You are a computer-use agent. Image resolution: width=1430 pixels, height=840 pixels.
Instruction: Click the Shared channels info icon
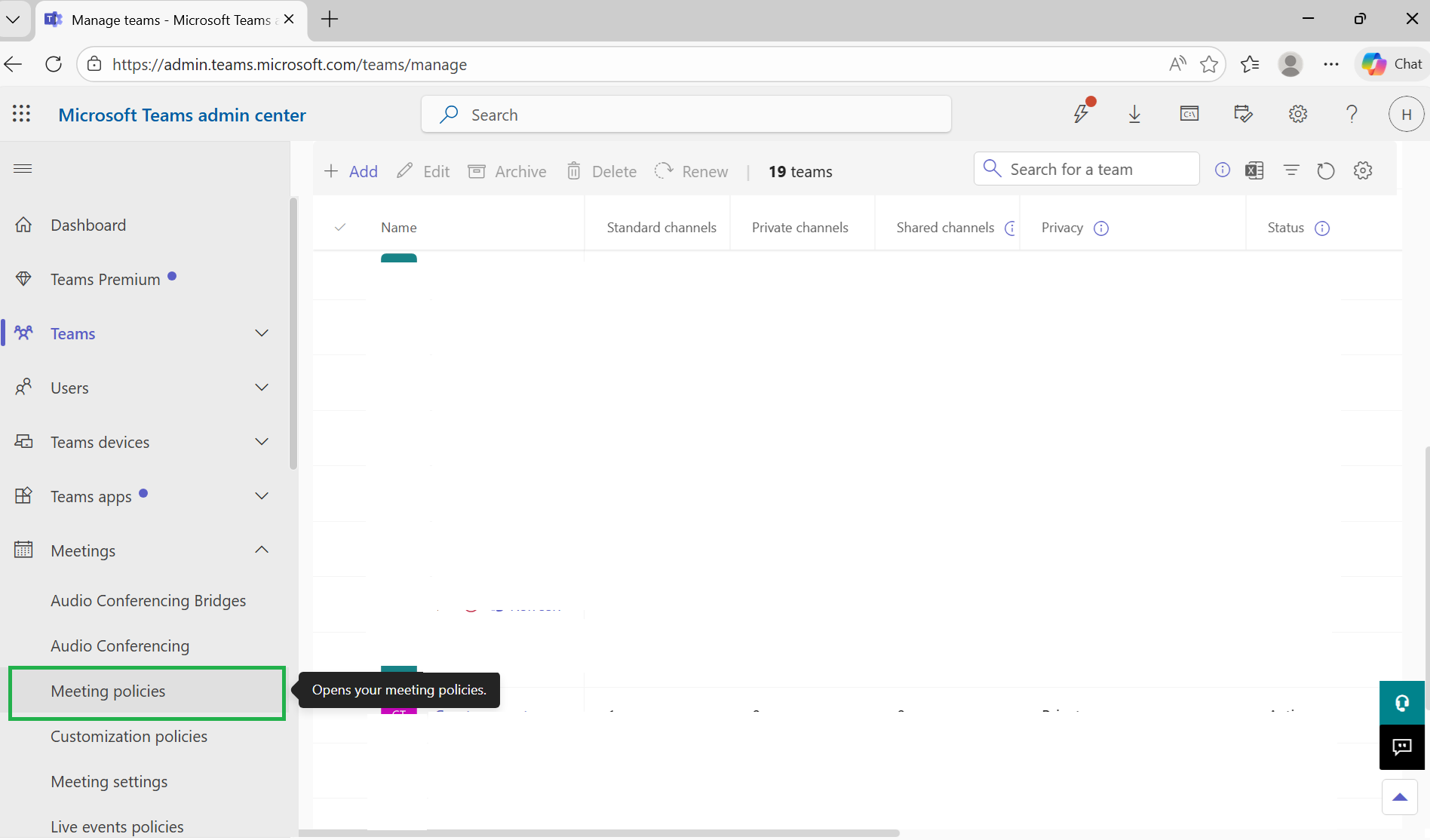pos(1011,228)
